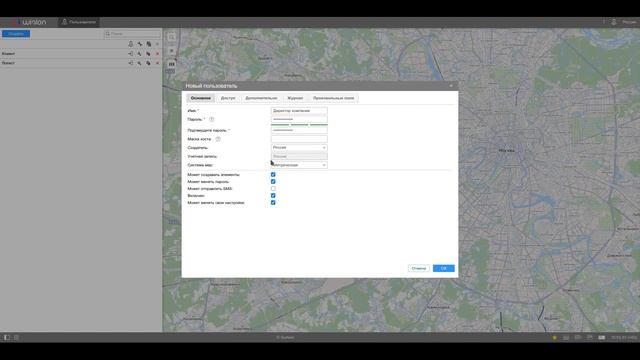Click the help icon beside Пароль label

click(x=211, y=119)
